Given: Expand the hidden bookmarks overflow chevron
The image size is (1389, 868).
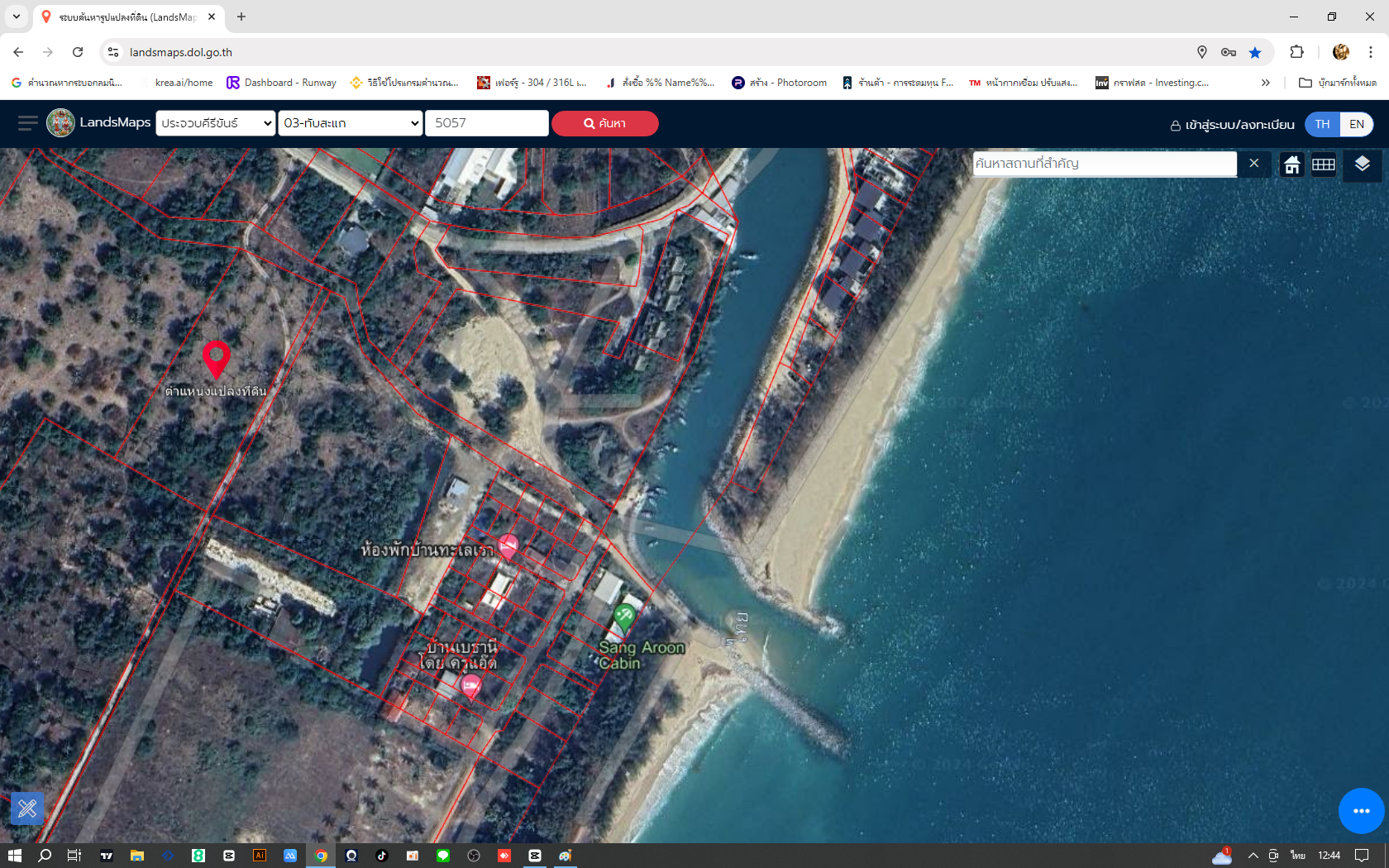Looking at the screenshot, I should (x=1265, y=83).
